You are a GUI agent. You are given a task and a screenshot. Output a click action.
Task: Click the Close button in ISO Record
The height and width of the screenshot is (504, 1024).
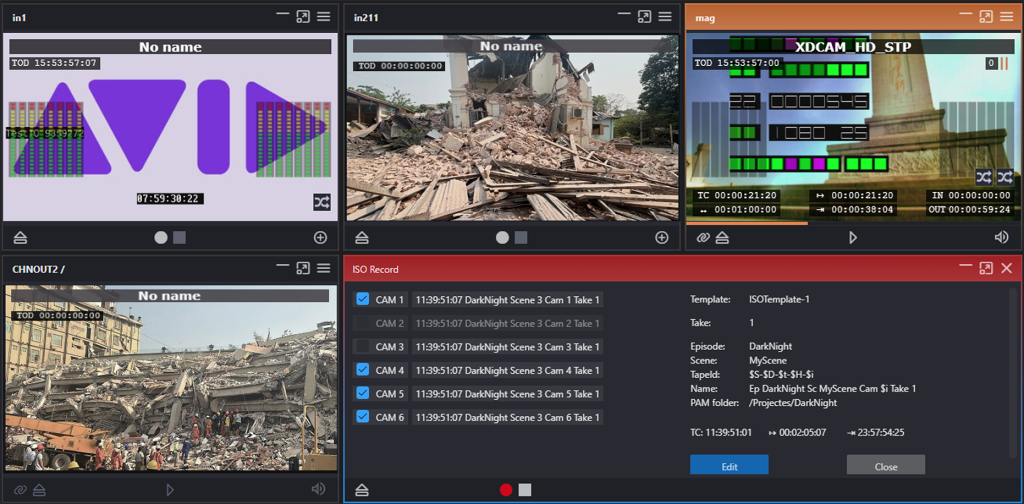click(885, 466)
